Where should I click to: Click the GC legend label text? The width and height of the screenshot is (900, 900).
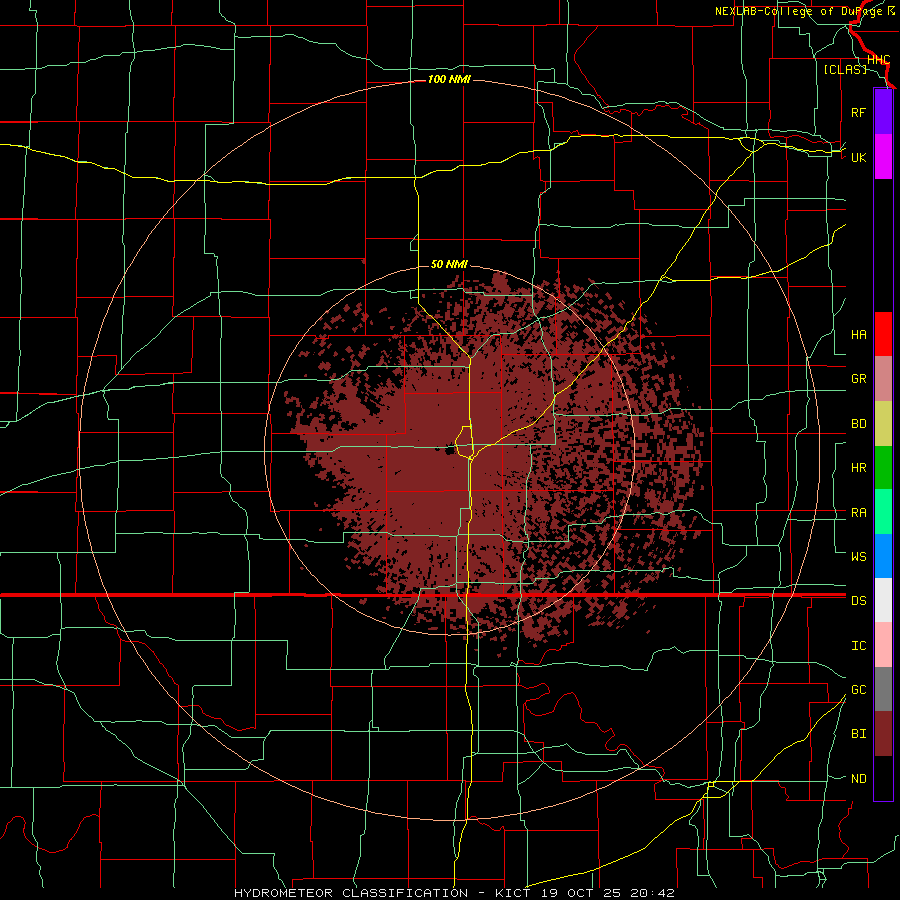(858, 690)
